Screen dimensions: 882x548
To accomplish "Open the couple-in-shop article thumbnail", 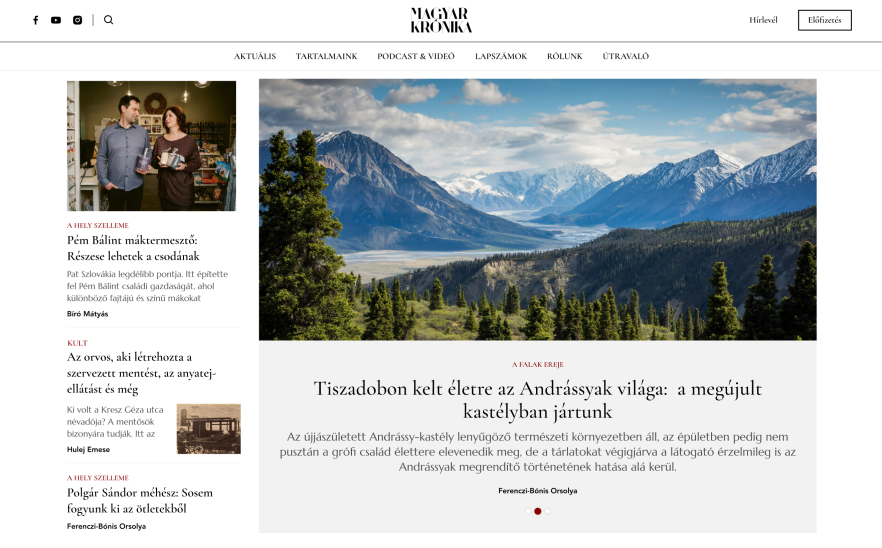I will pyautogui.click(x=151, y=146).
